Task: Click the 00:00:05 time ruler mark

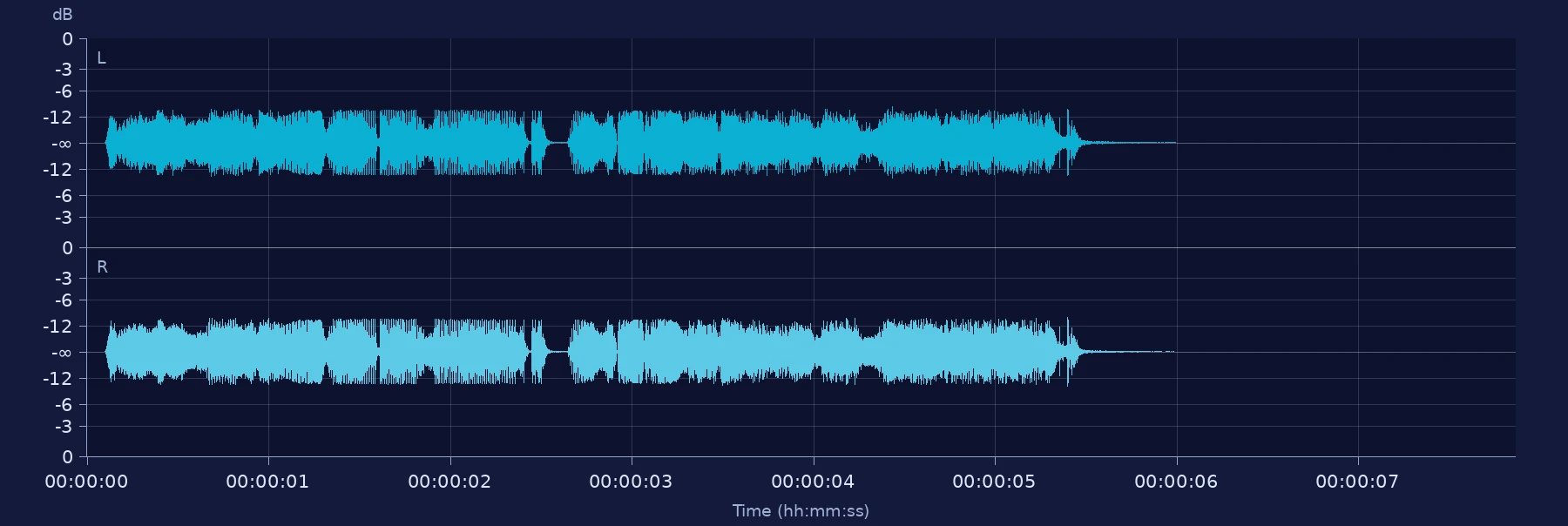Action: (x=994, y=482)
